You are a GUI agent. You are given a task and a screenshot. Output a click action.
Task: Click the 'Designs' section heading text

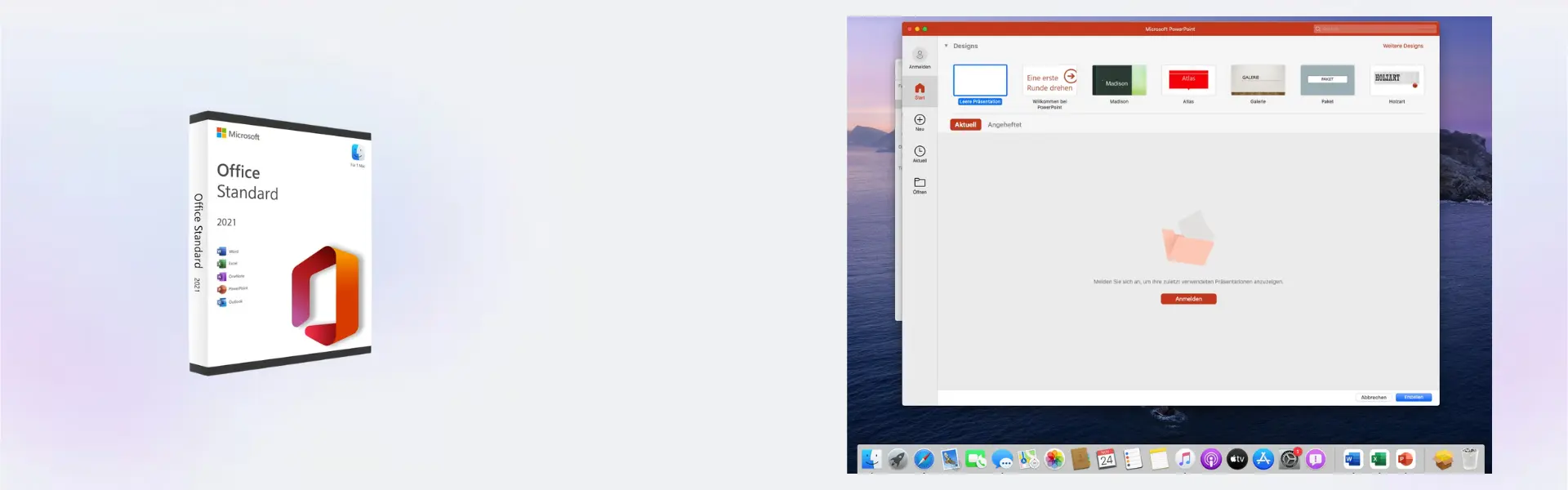tap(965, 46)
